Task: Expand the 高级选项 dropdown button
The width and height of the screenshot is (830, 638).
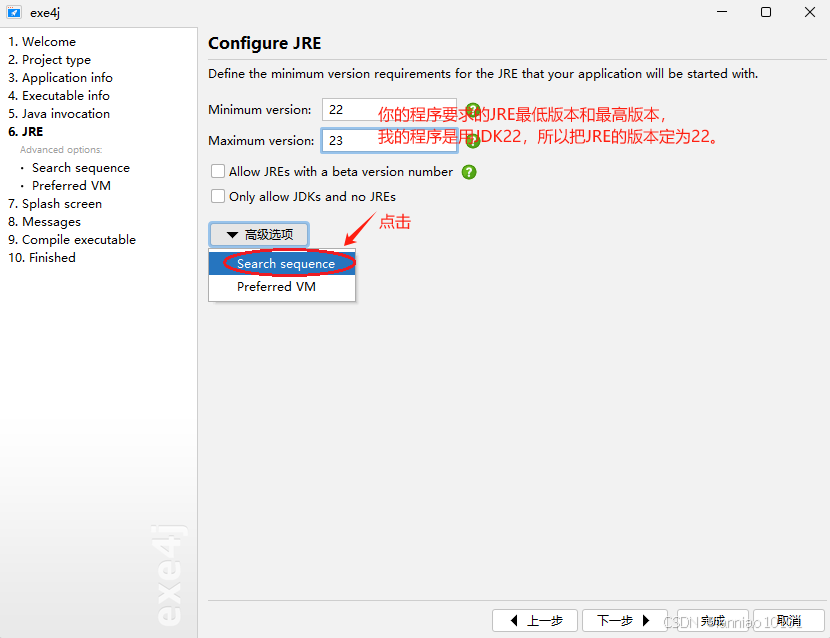Action: click(259, 235)
